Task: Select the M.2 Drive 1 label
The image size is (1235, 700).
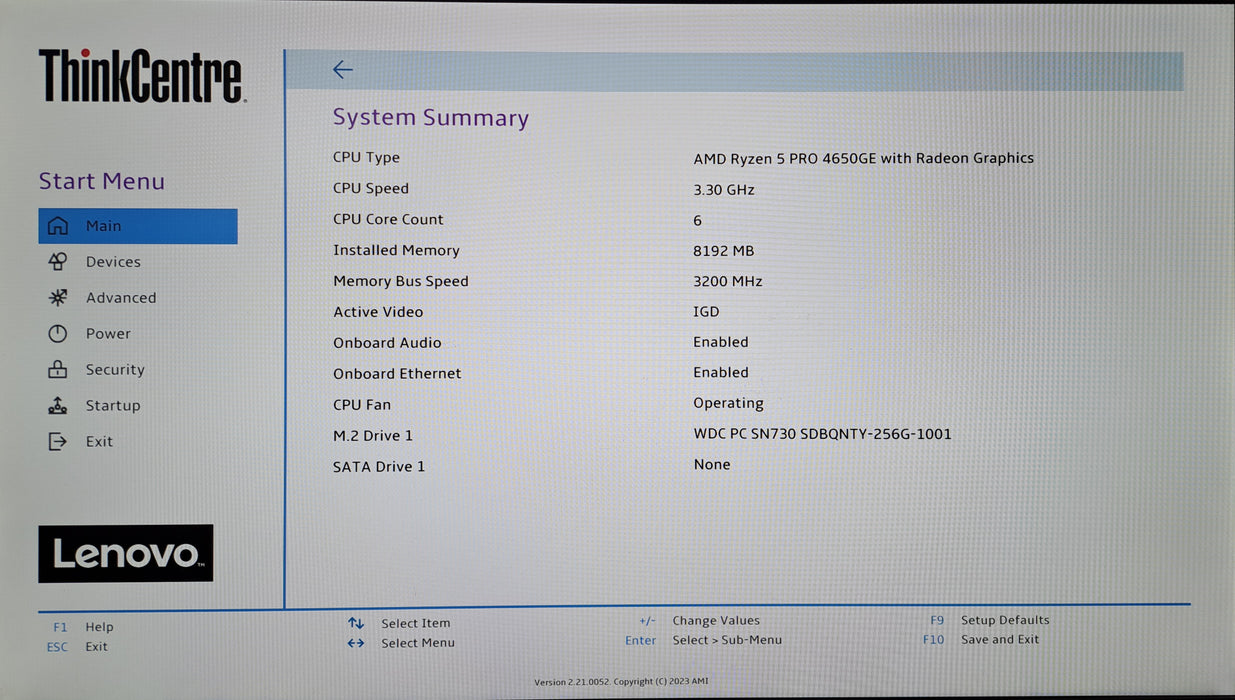Action: pyautogui.click(x=373, y=436)
